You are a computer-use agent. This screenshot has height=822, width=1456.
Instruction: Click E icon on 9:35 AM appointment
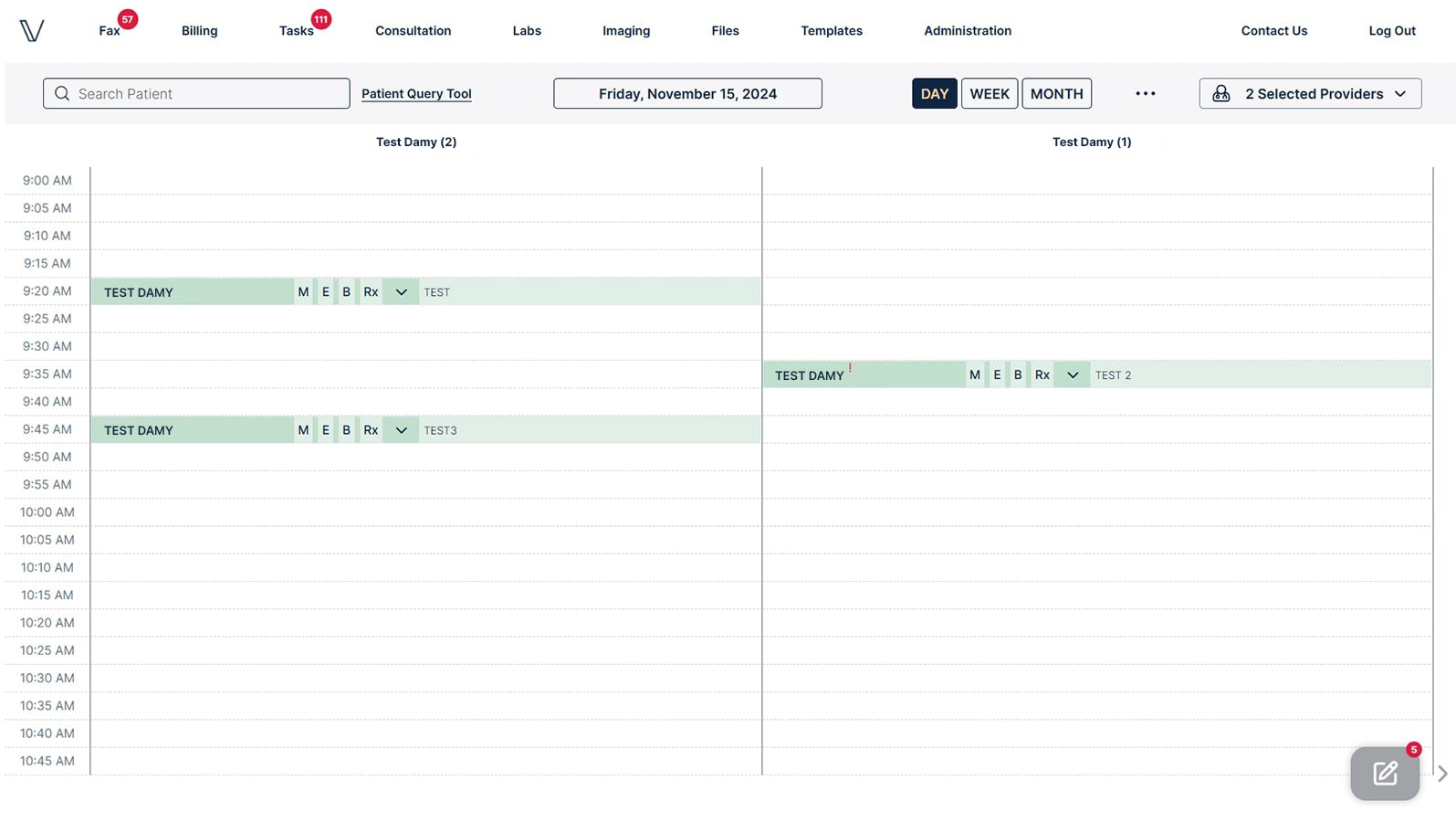point(997,374)
